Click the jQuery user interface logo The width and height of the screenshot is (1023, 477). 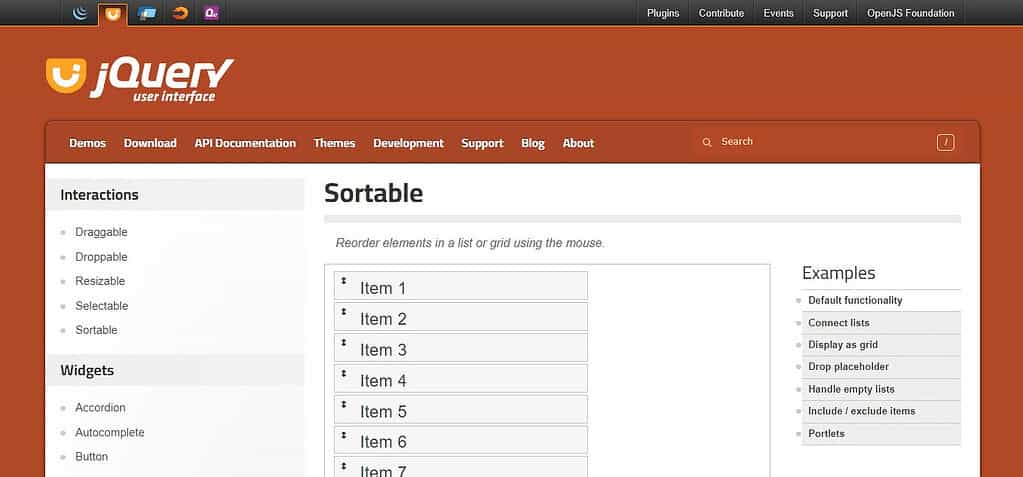click(140, 80)
